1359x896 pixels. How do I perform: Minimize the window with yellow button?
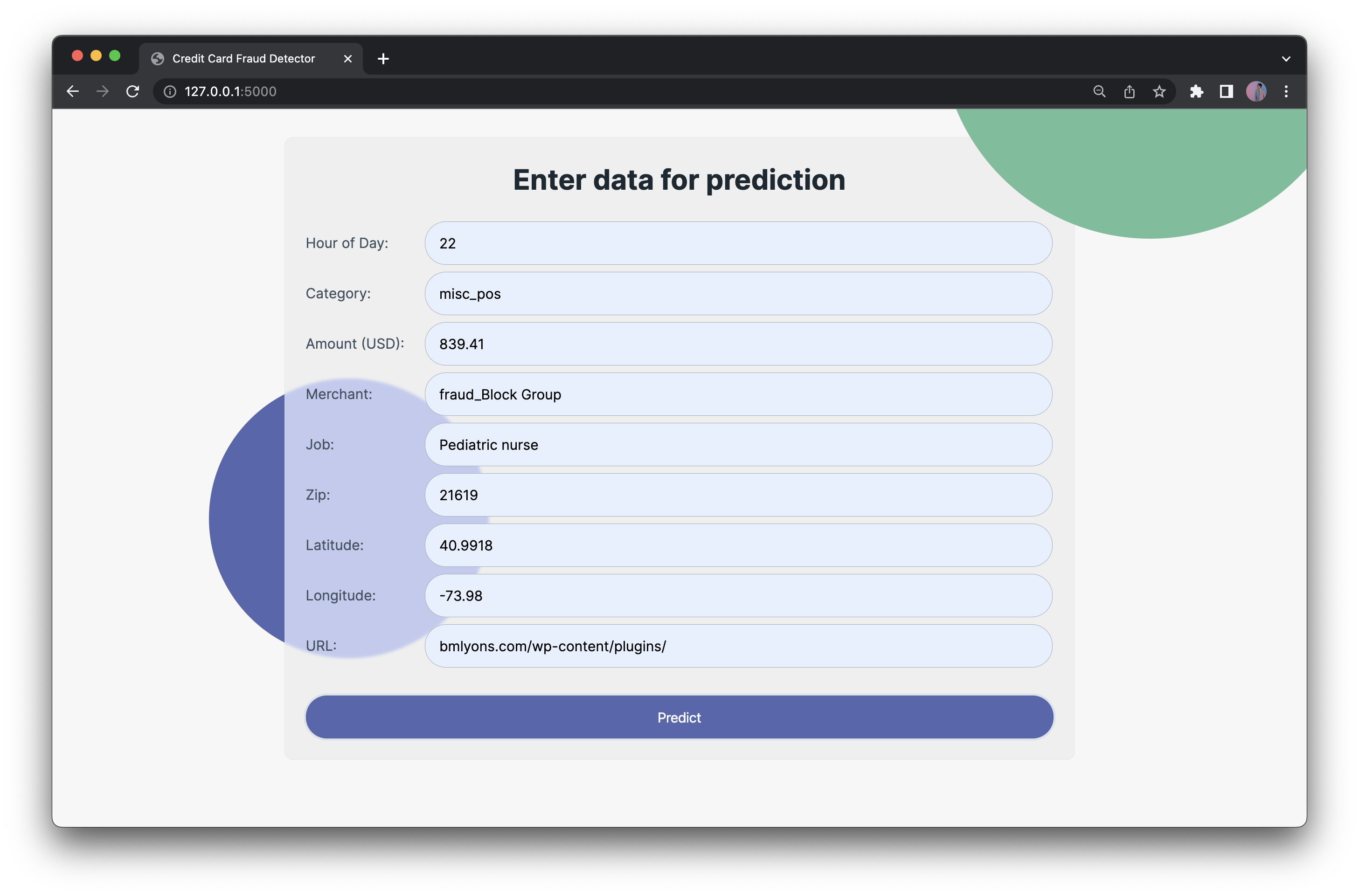point(96,55)
